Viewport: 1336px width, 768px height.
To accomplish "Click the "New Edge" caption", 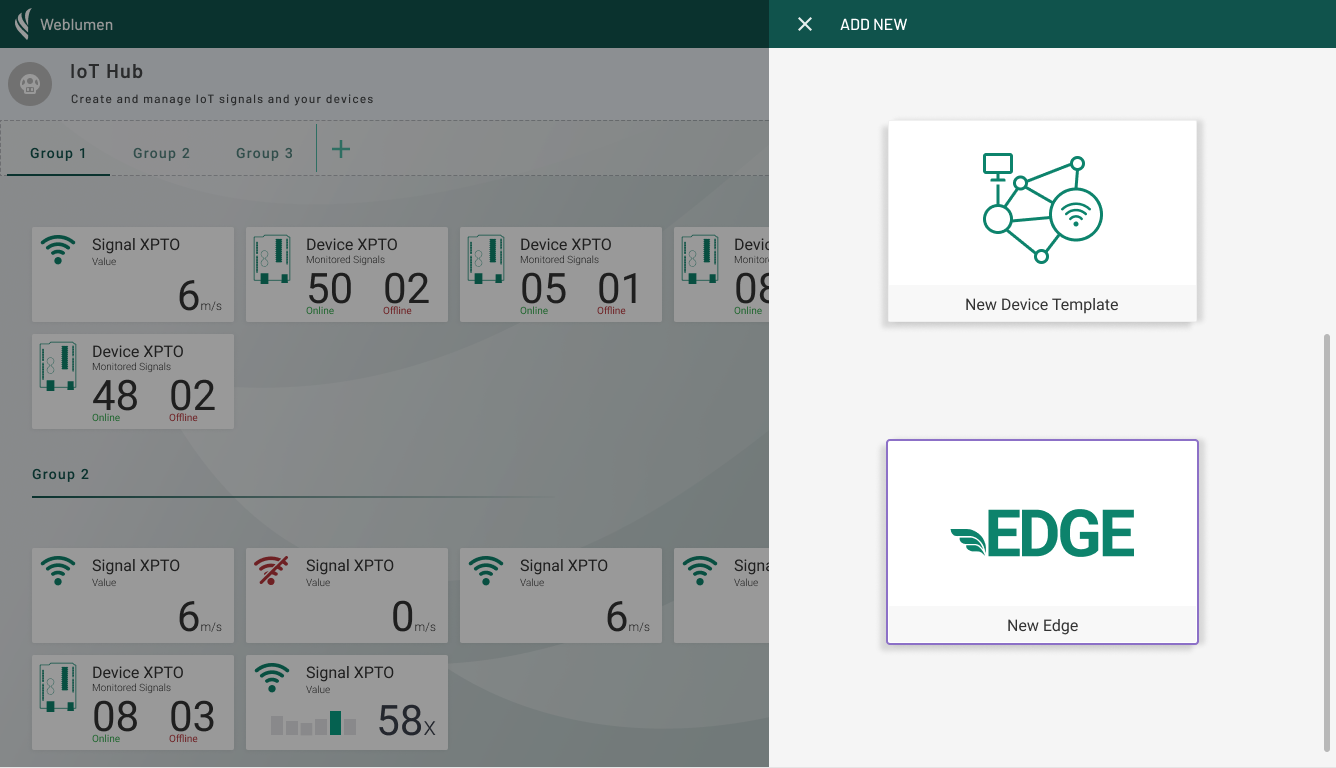I will tap(1042, 625).
